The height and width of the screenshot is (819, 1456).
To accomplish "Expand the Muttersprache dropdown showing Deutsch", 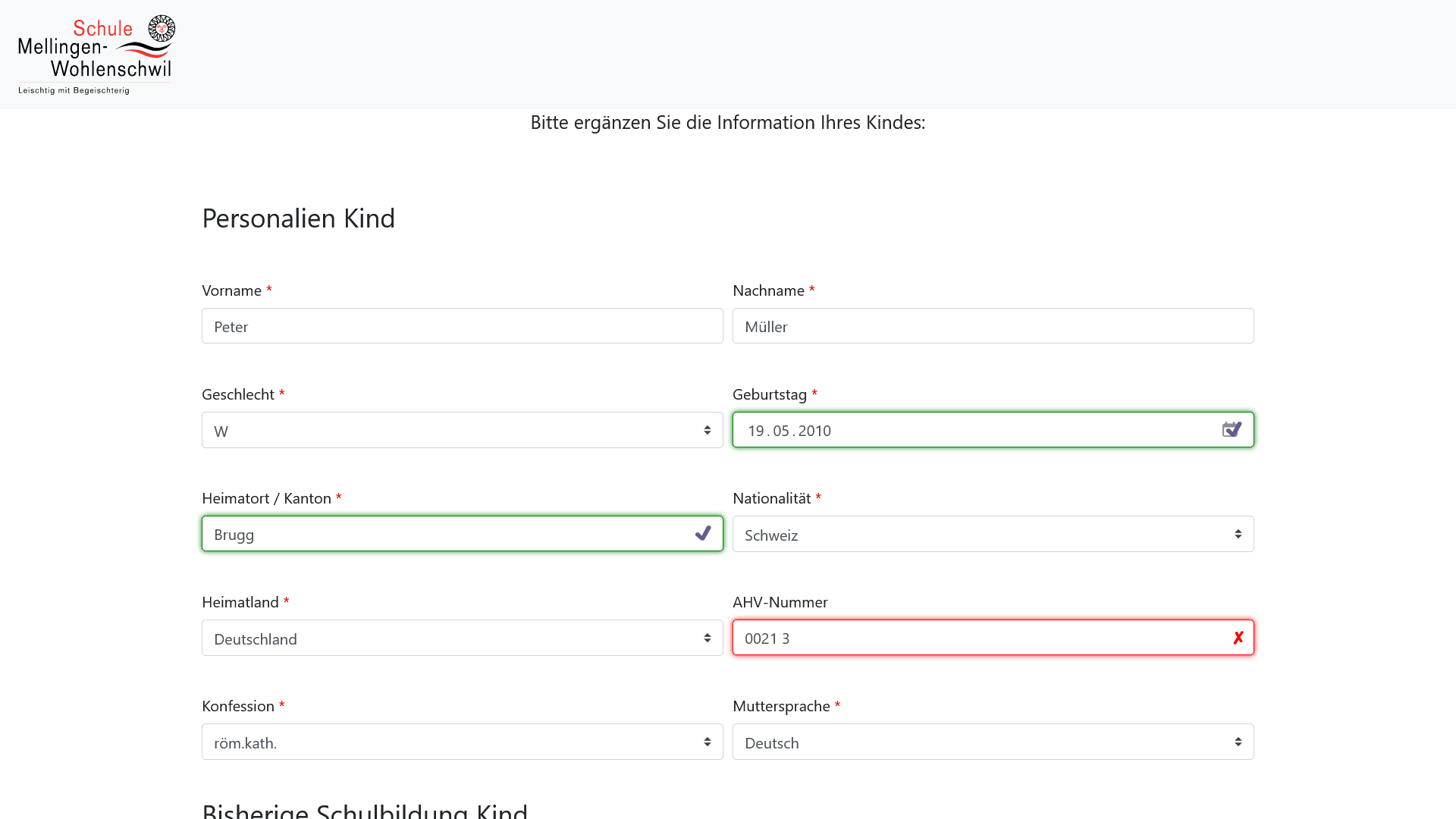I will coord(993,742).
